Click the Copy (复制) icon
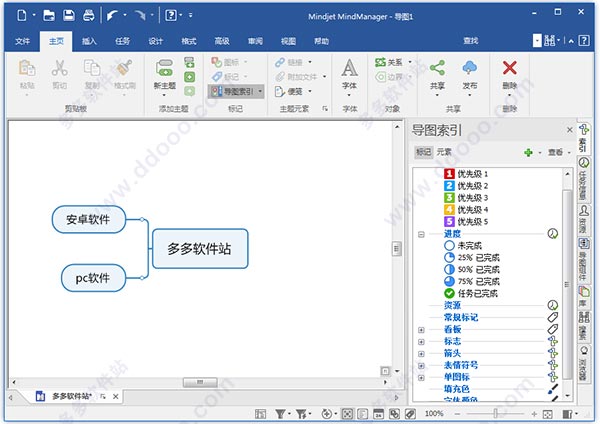Viewport: 600px width, 424px height. [92, 69]
